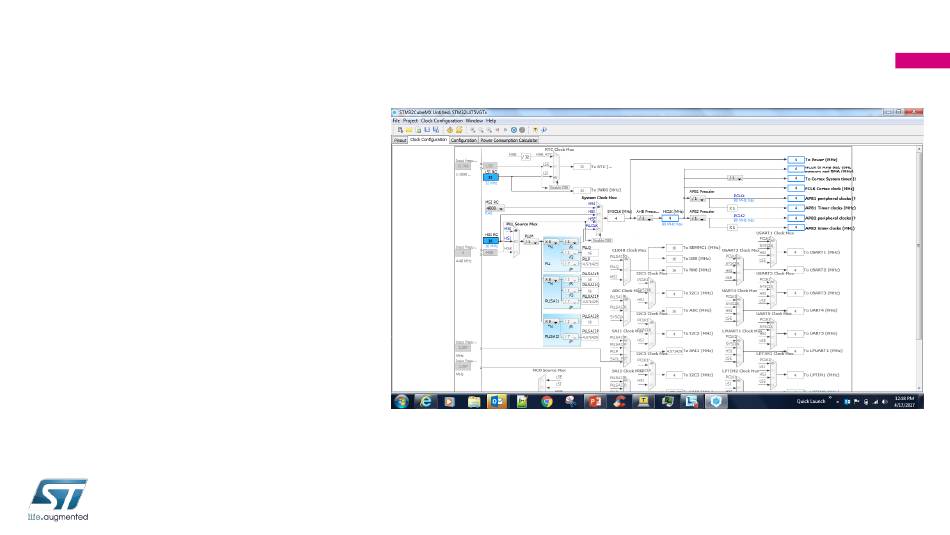Open the Windows Start menu
This screenshot has width=950, height=535.
pyautogui.click(x=401, y=401)
